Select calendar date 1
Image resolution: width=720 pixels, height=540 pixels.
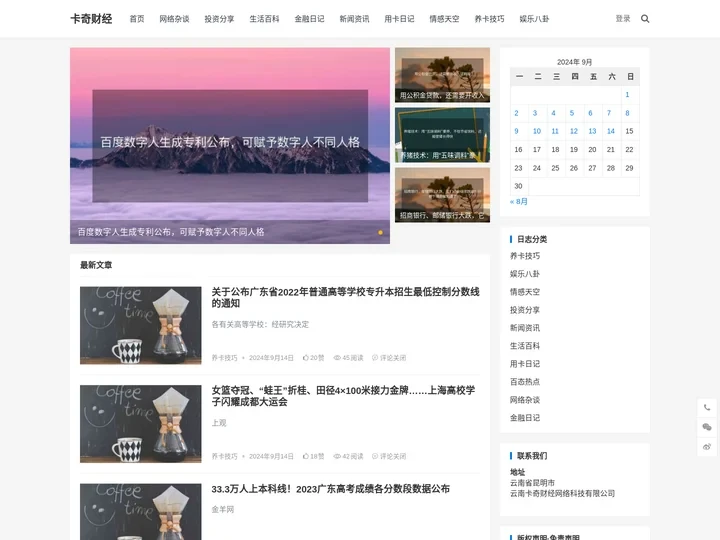coord(627,95)
